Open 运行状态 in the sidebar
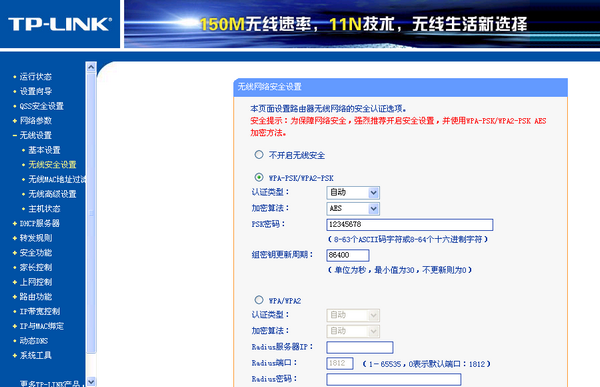600x387 pixels. [36, 77]
